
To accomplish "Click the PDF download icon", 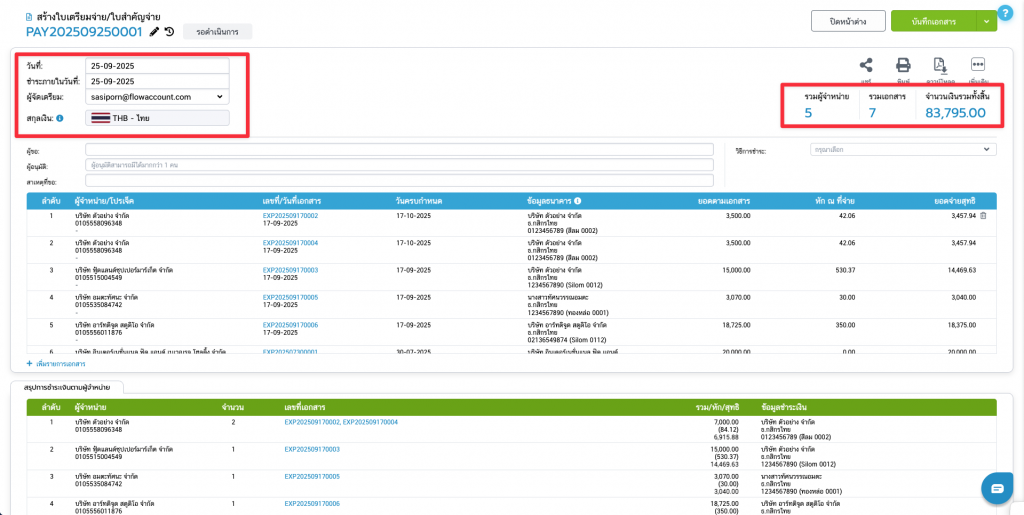I will [x=940, y=64].
